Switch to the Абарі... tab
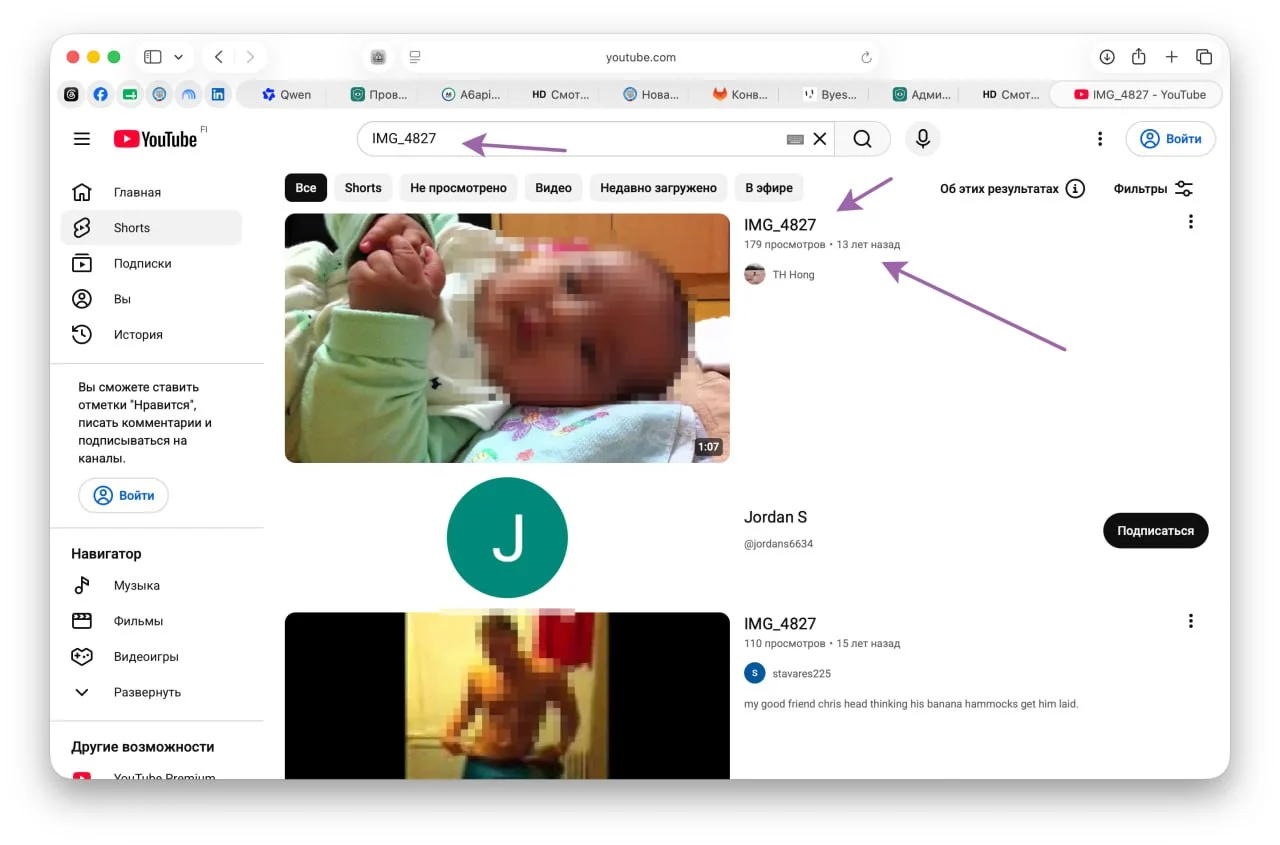 469,95
